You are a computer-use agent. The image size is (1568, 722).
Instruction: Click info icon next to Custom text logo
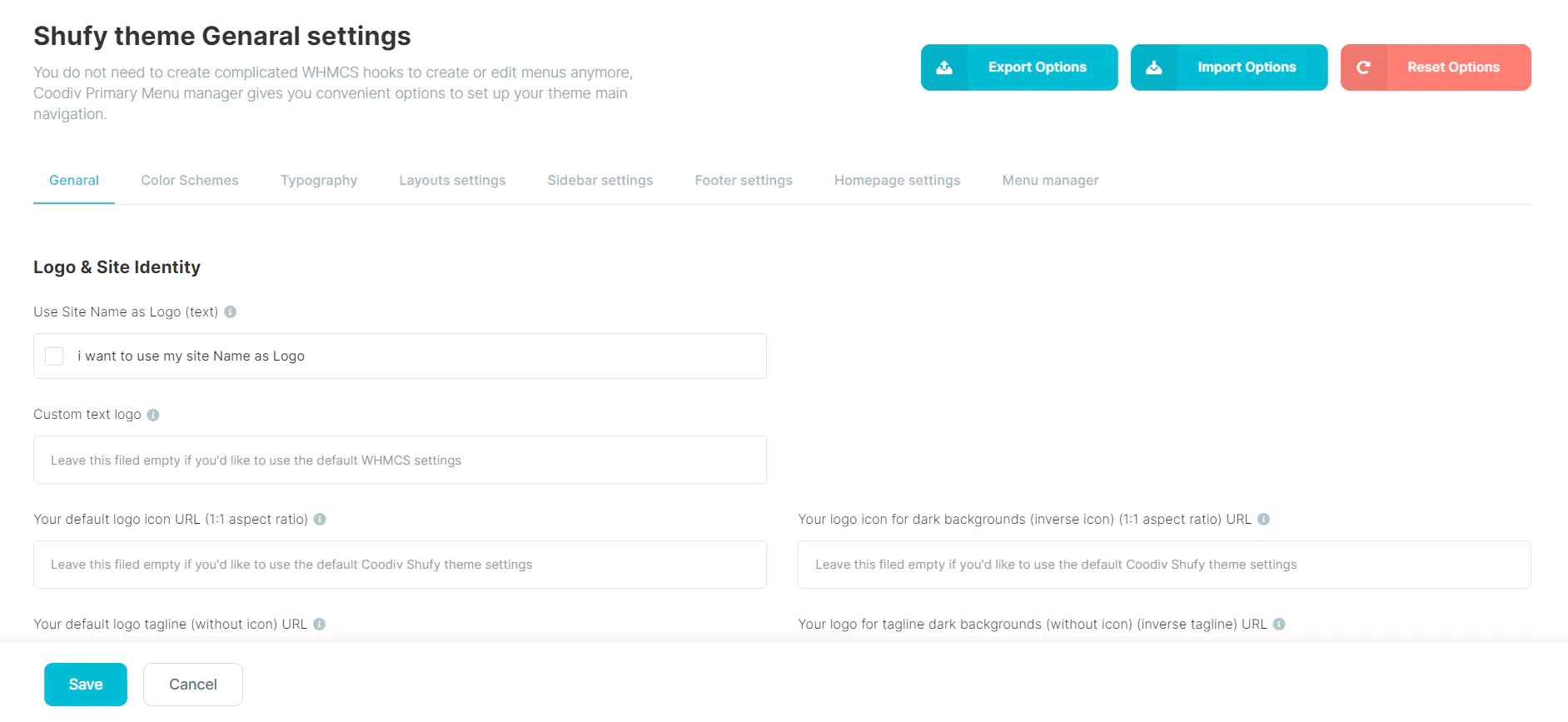point(153,415)
